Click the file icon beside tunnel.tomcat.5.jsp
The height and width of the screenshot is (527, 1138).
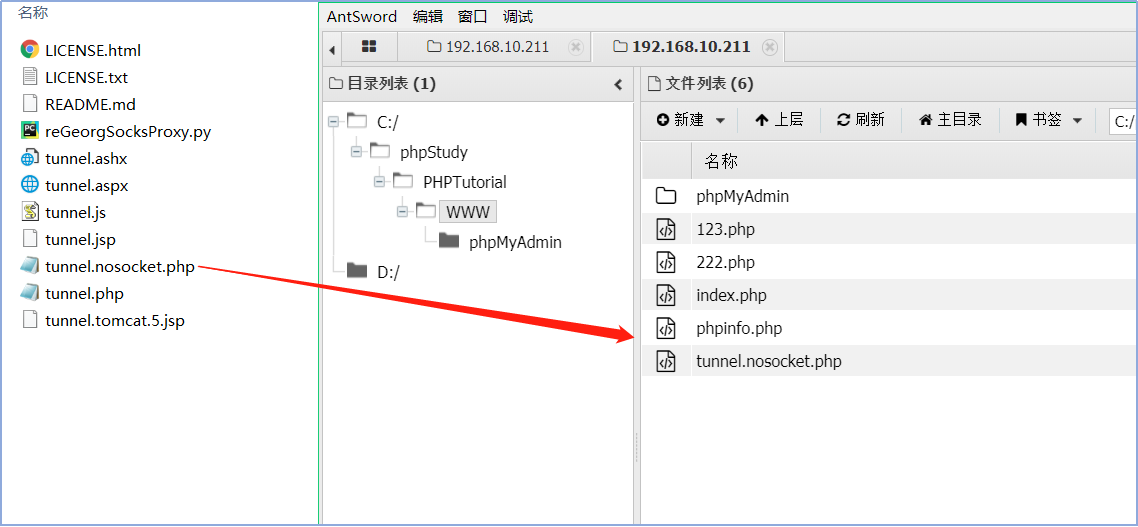tap(30, 320)
